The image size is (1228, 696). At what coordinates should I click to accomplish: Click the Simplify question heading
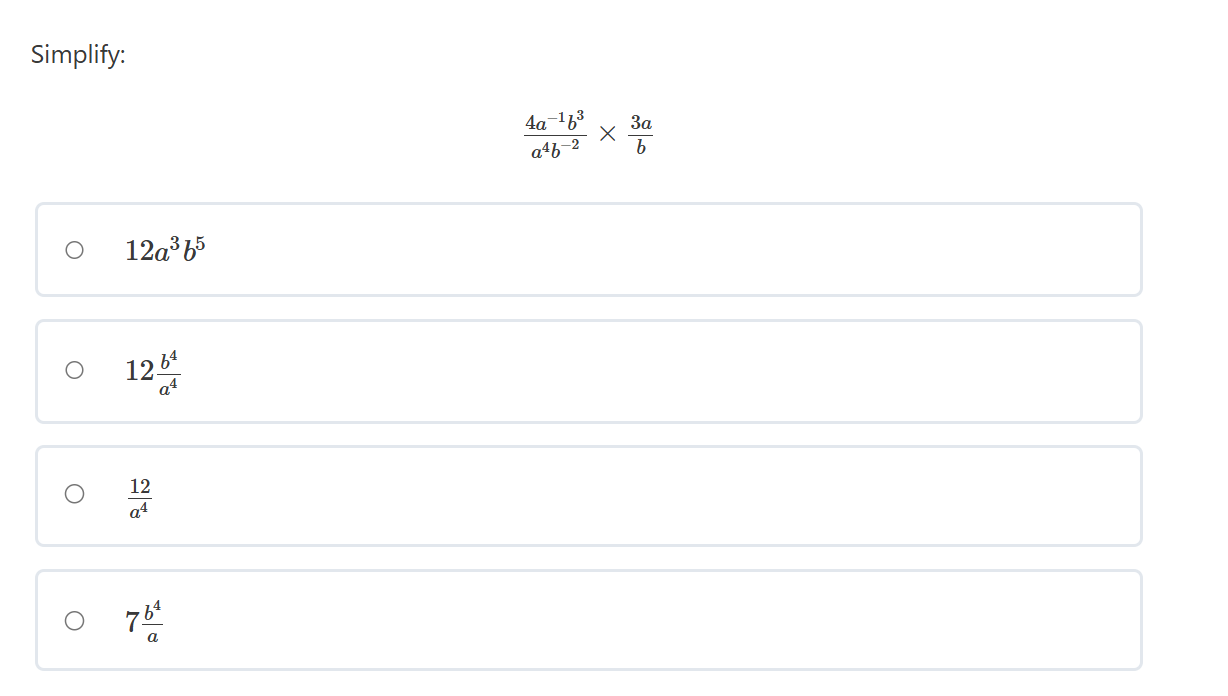[x=76, y=56]
